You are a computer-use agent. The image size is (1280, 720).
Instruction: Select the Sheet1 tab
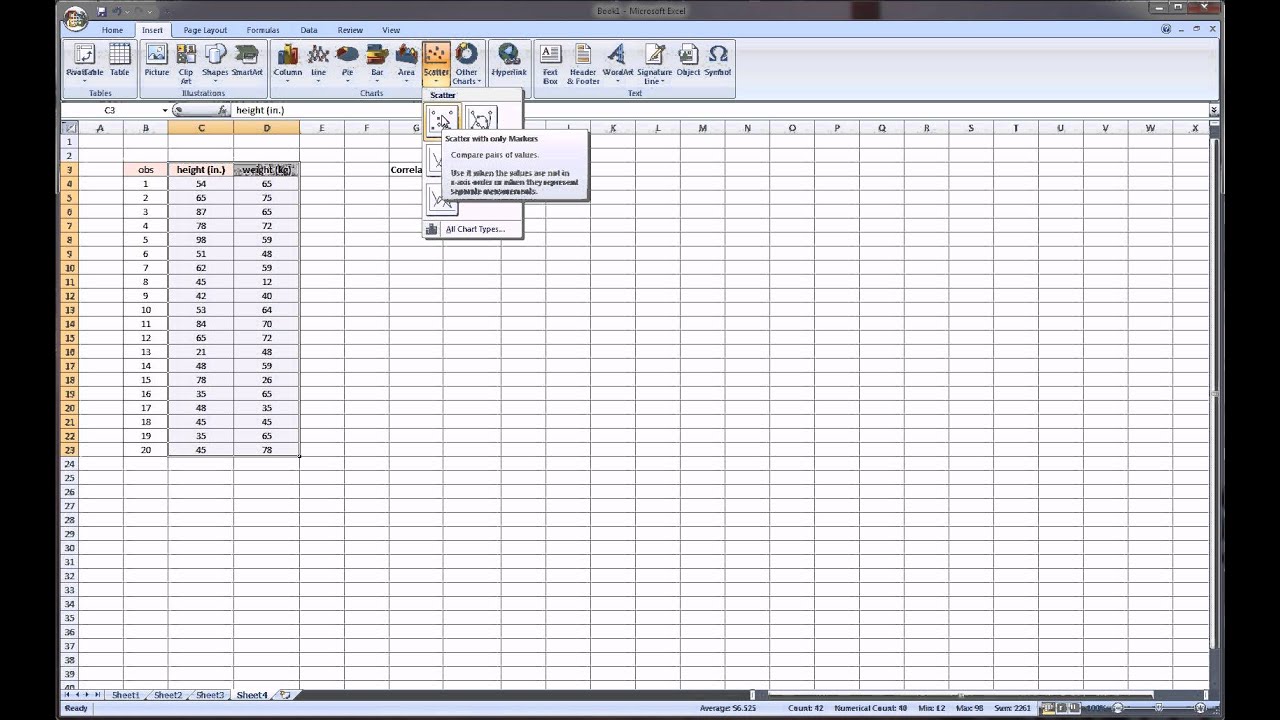(125, 695)
